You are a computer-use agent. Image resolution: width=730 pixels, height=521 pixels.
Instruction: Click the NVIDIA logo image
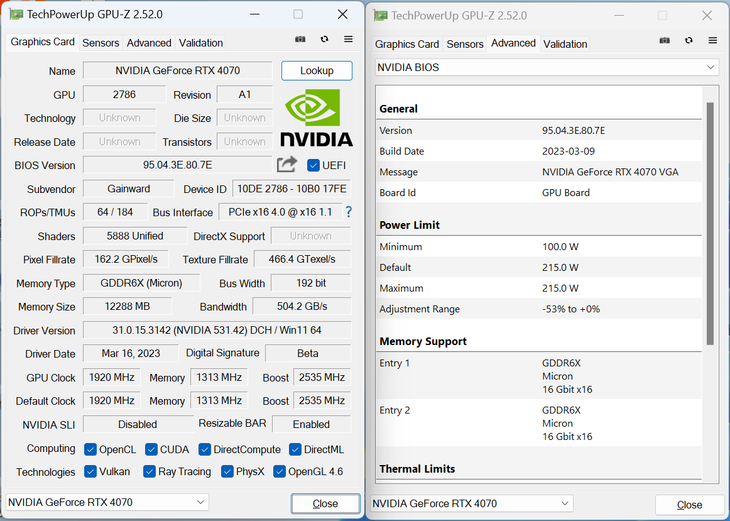(x=316, y=117)
